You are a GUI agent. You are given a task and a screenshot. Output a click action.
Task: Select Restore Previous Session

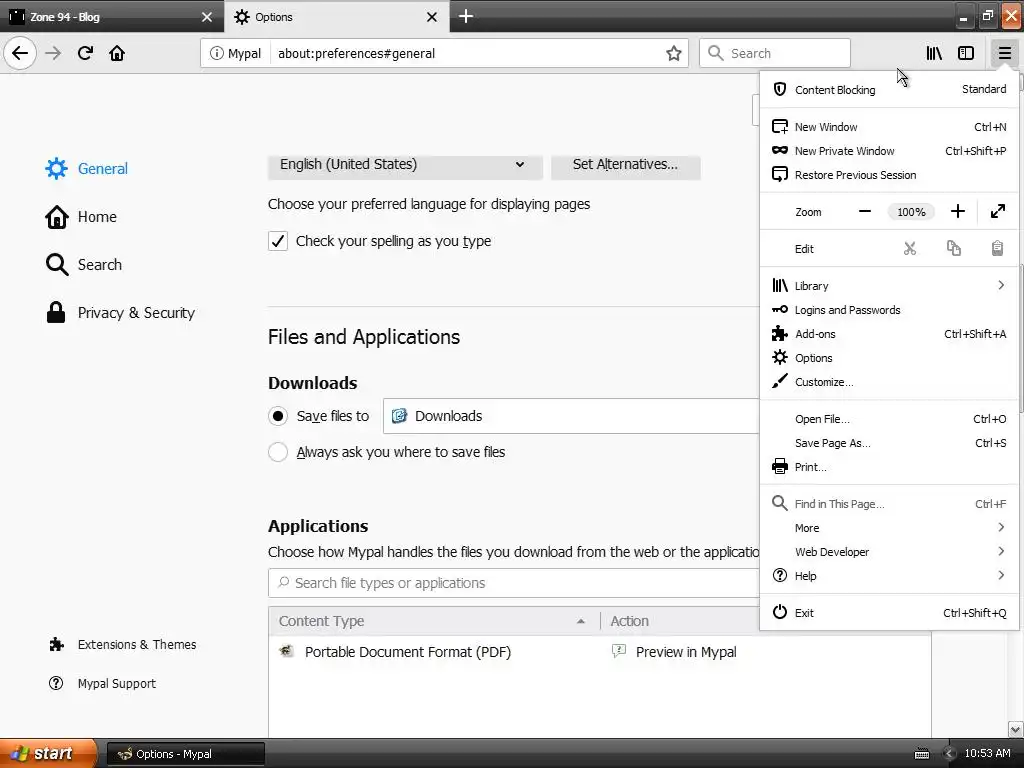pyautogui.click(x=889, y=175)
